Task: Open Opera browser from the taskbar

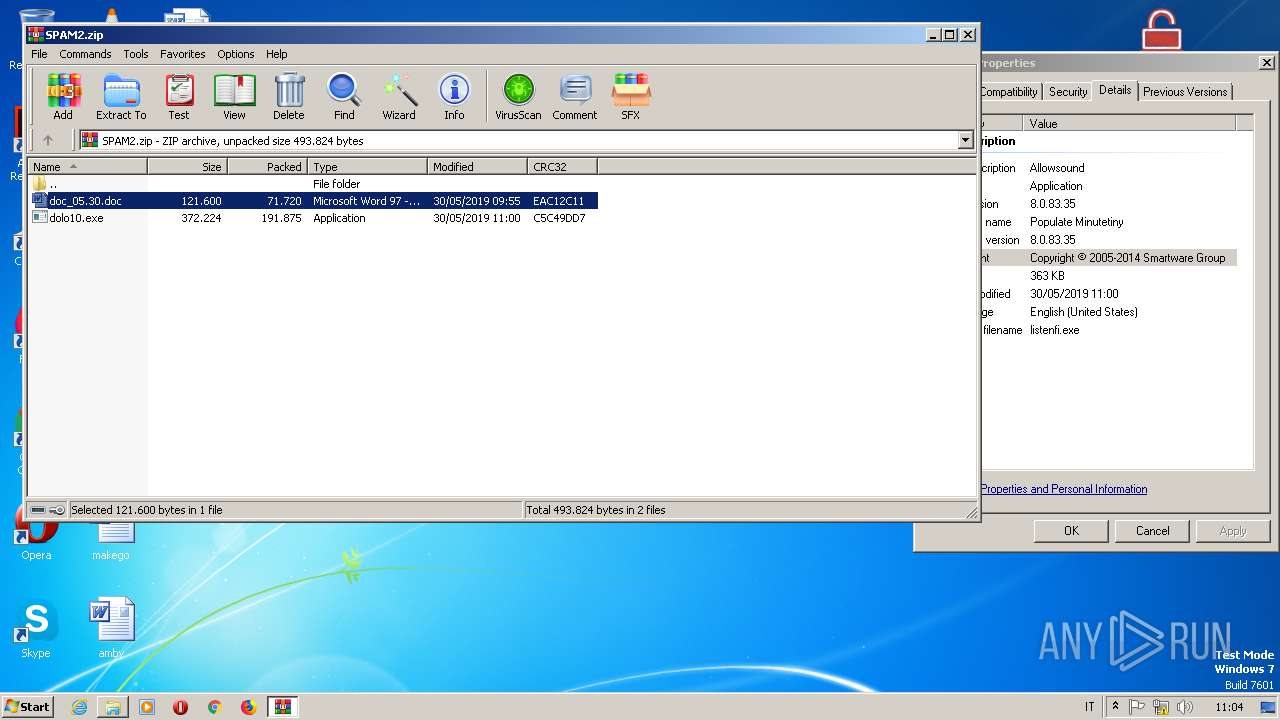Action: [x=181, y=707]
